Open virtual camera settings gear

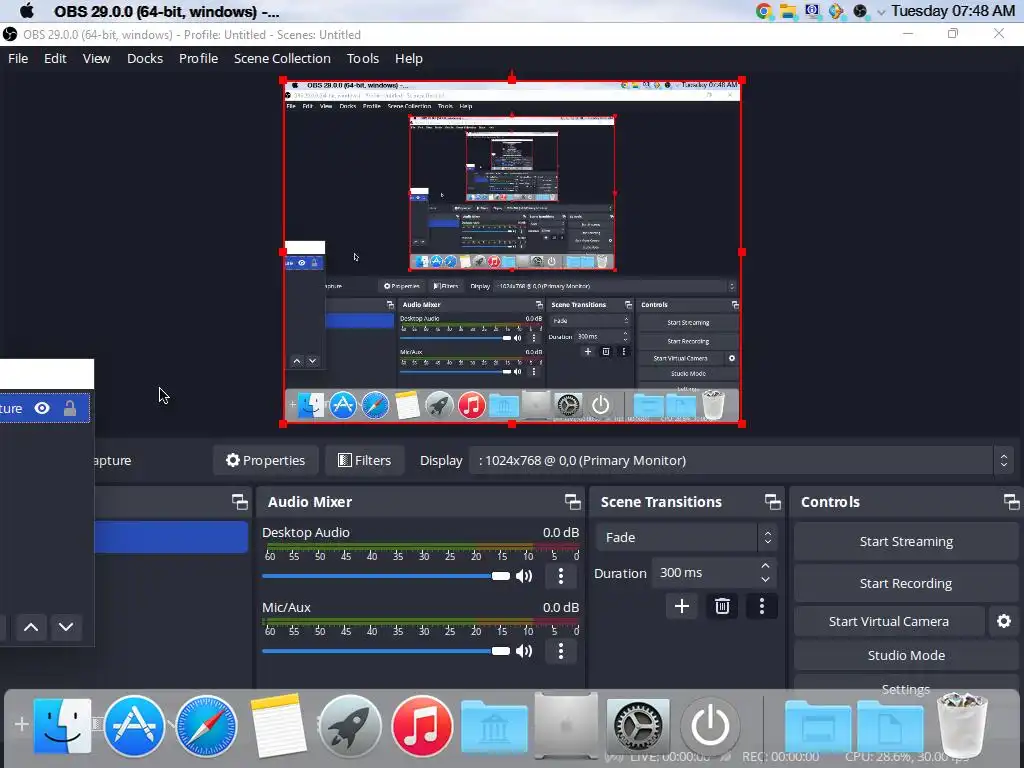coord(1004,621)
